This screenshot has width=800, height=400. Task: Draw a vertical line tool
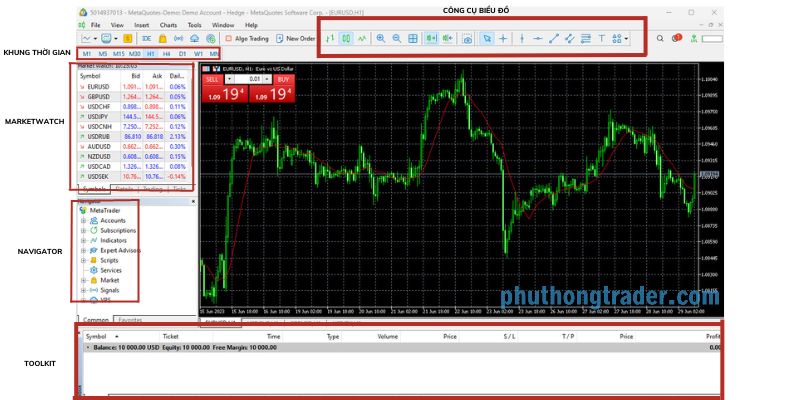click(522, 38)
